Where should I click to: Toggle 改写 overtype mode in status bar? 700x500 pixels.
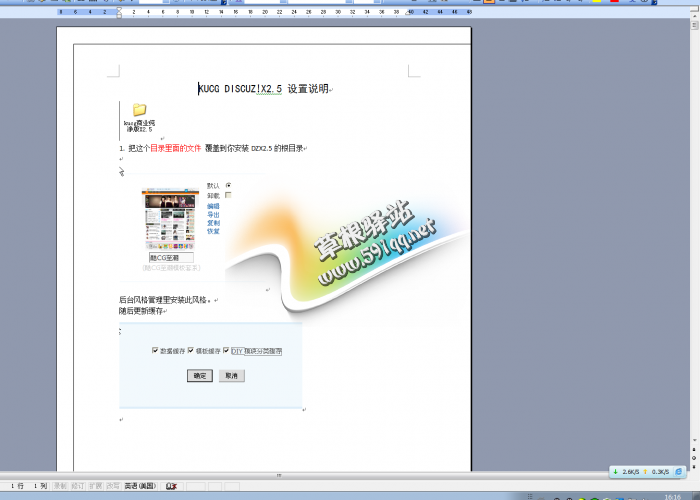(x=113, y=486)
